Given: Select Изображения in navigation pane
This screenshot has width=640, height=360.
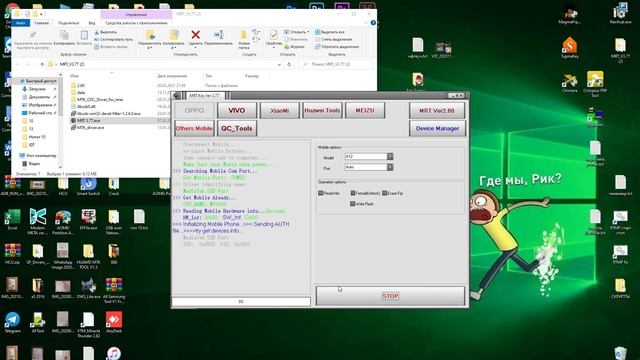Looking at the screenshot, I should (x=40, y=105).
